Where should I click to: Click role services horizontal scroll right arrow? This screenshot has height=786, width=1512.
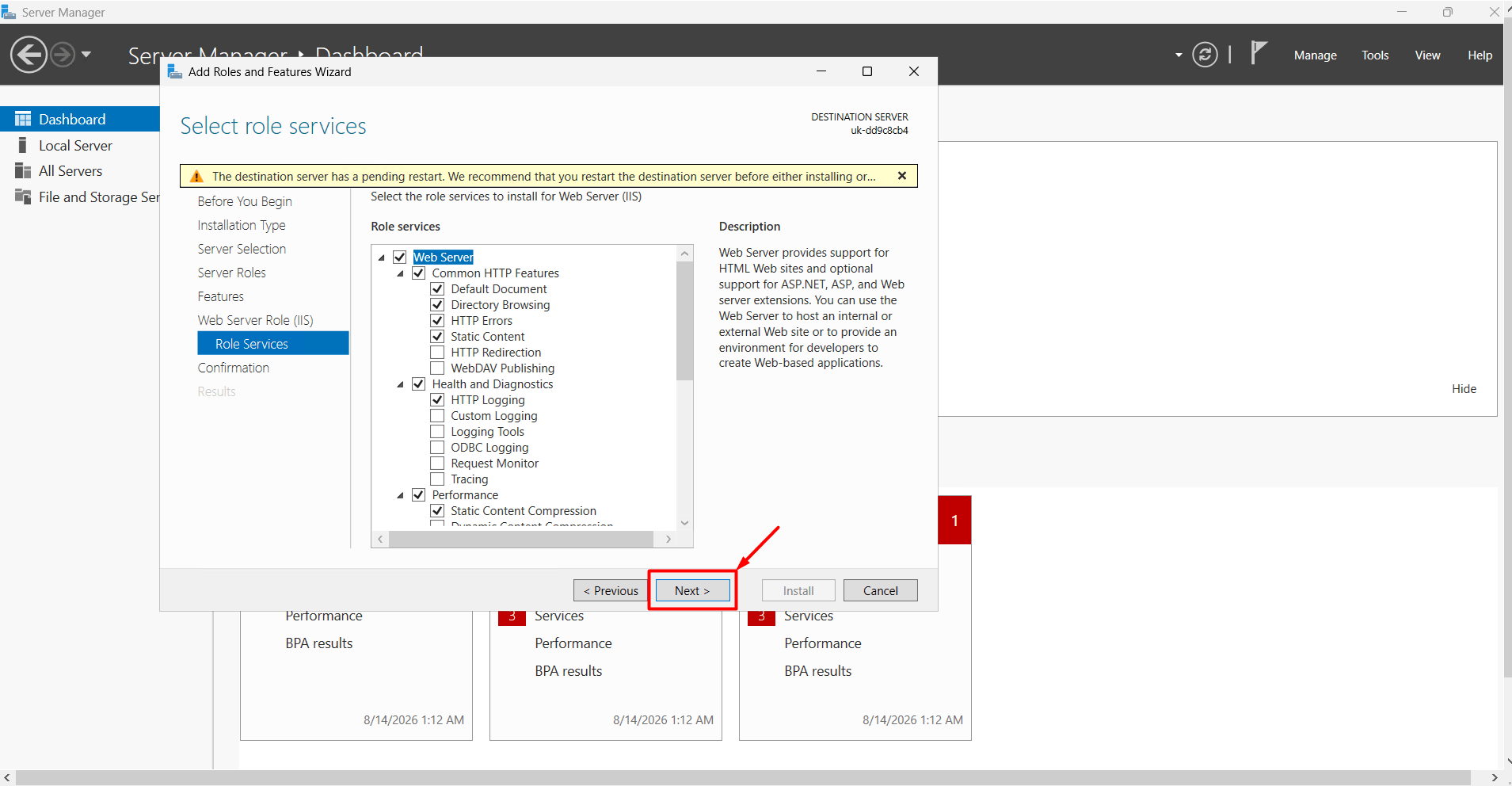click(668, 539)
